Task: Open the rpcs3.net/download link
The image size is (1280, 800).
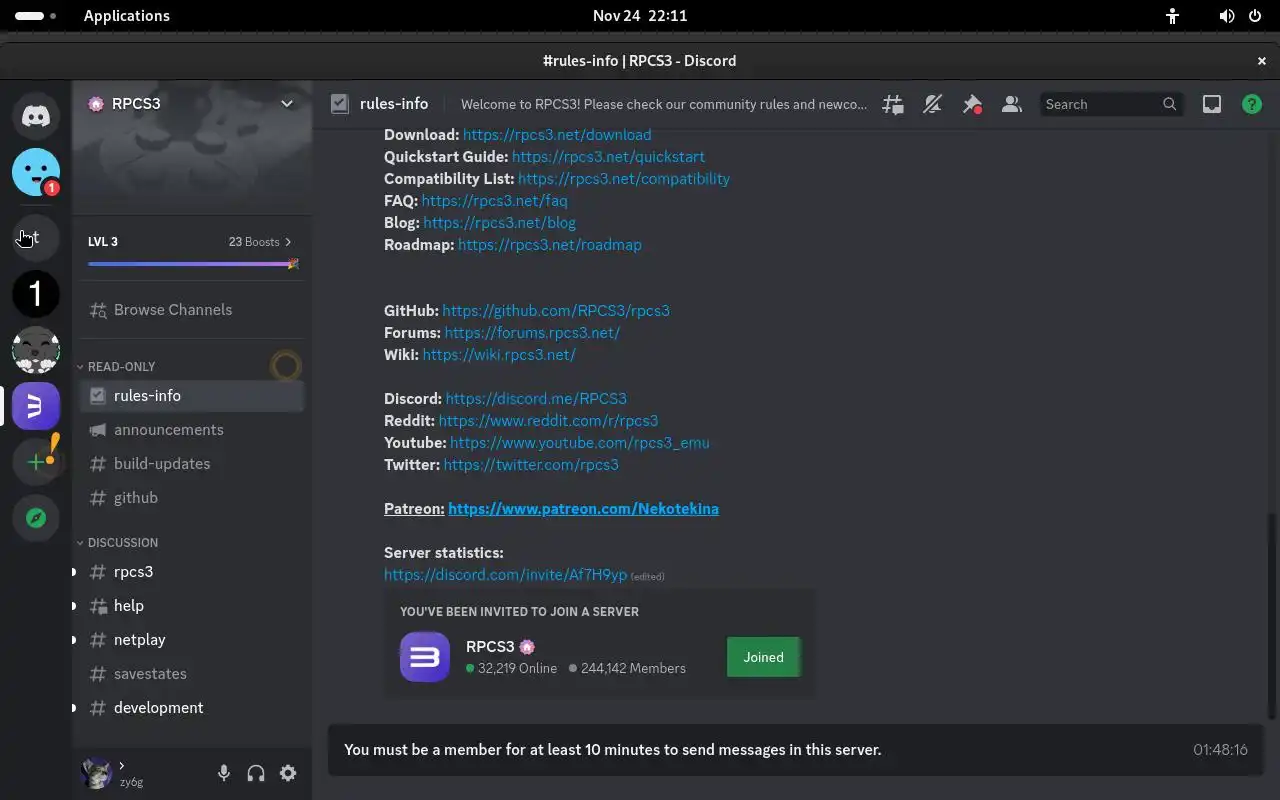Action: pyautogui.click(x=557, y=135)
